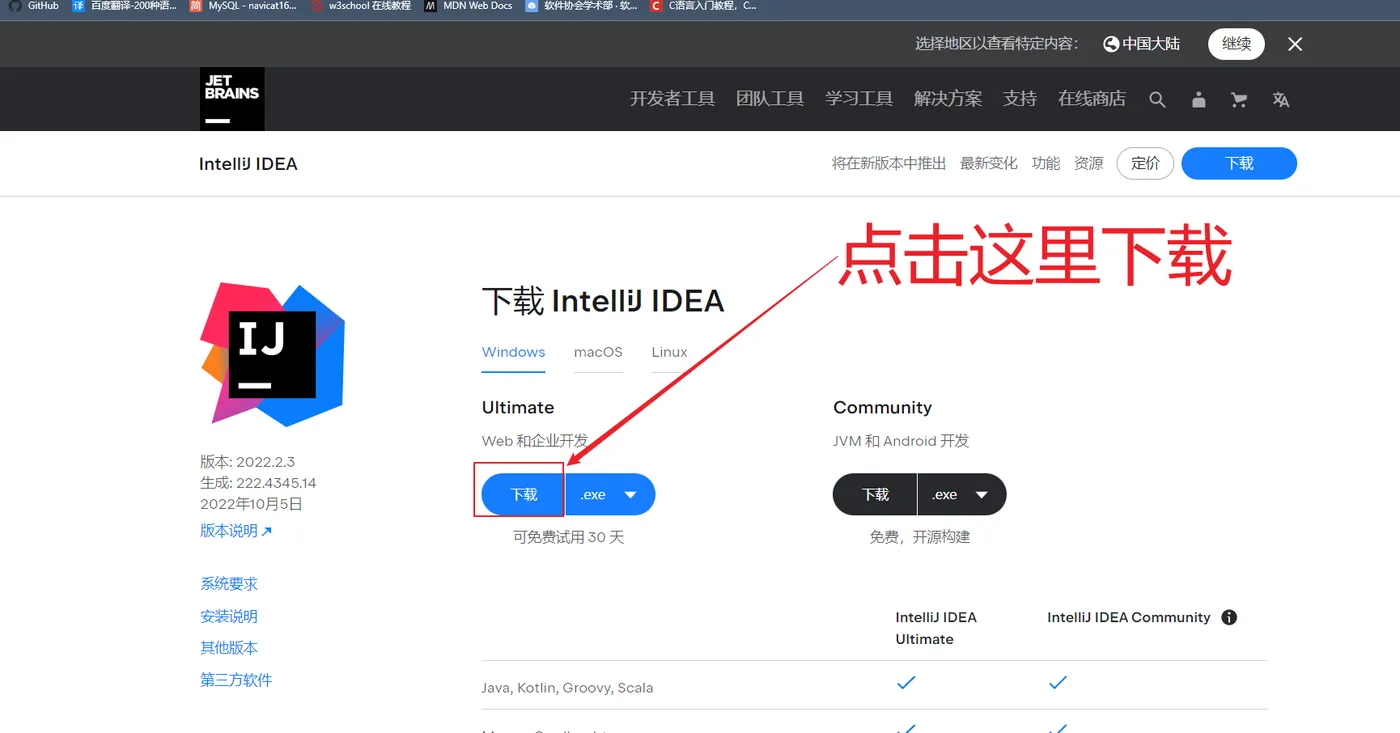Expand the Community .exe installer dropdown
1400x733 pixels.
pyautogui.click(x=961, y=495)
